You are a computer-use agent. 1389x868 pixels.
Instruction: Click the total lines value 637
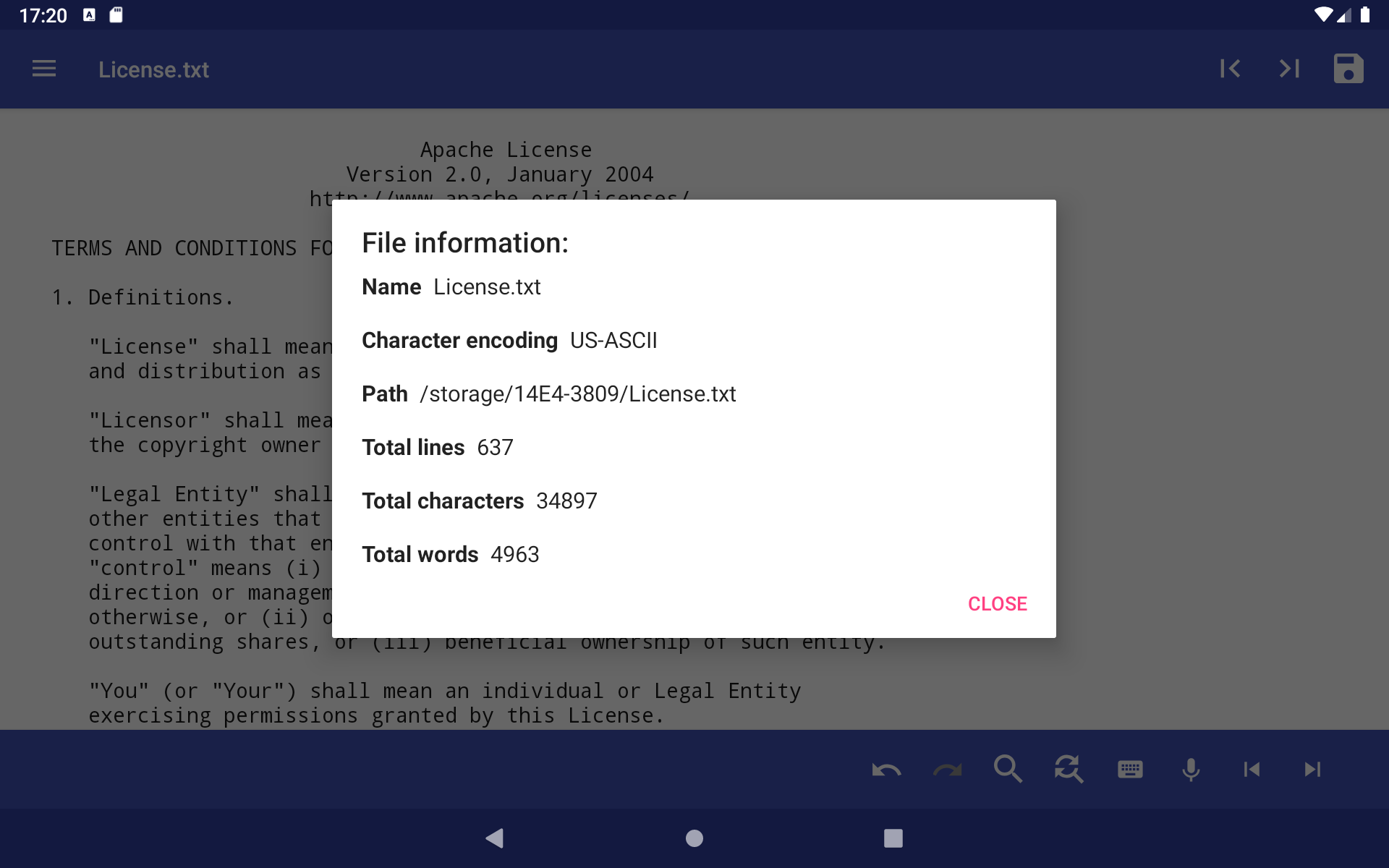click(495, 448)
